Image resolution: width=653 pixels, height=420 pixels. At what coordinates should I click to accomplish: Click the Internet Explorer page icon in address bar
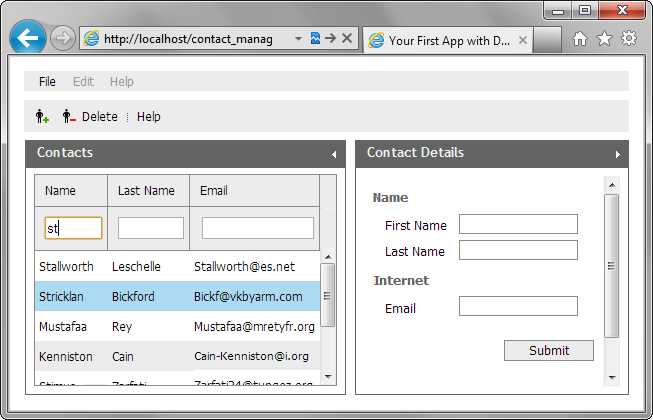point(91,39)
